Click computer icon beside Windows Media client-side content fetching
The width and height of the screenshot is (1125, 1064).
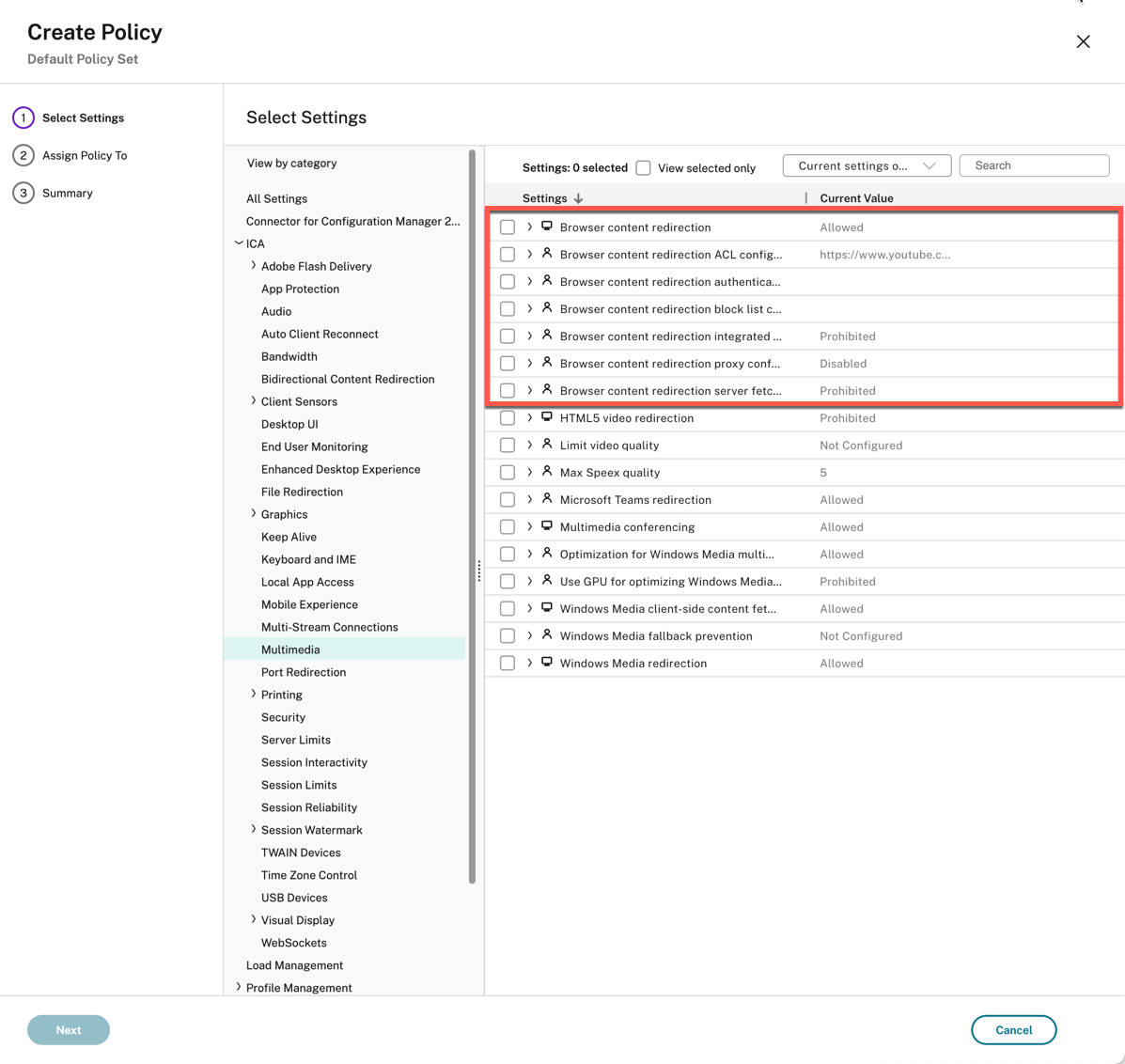[x=547, y=608]
